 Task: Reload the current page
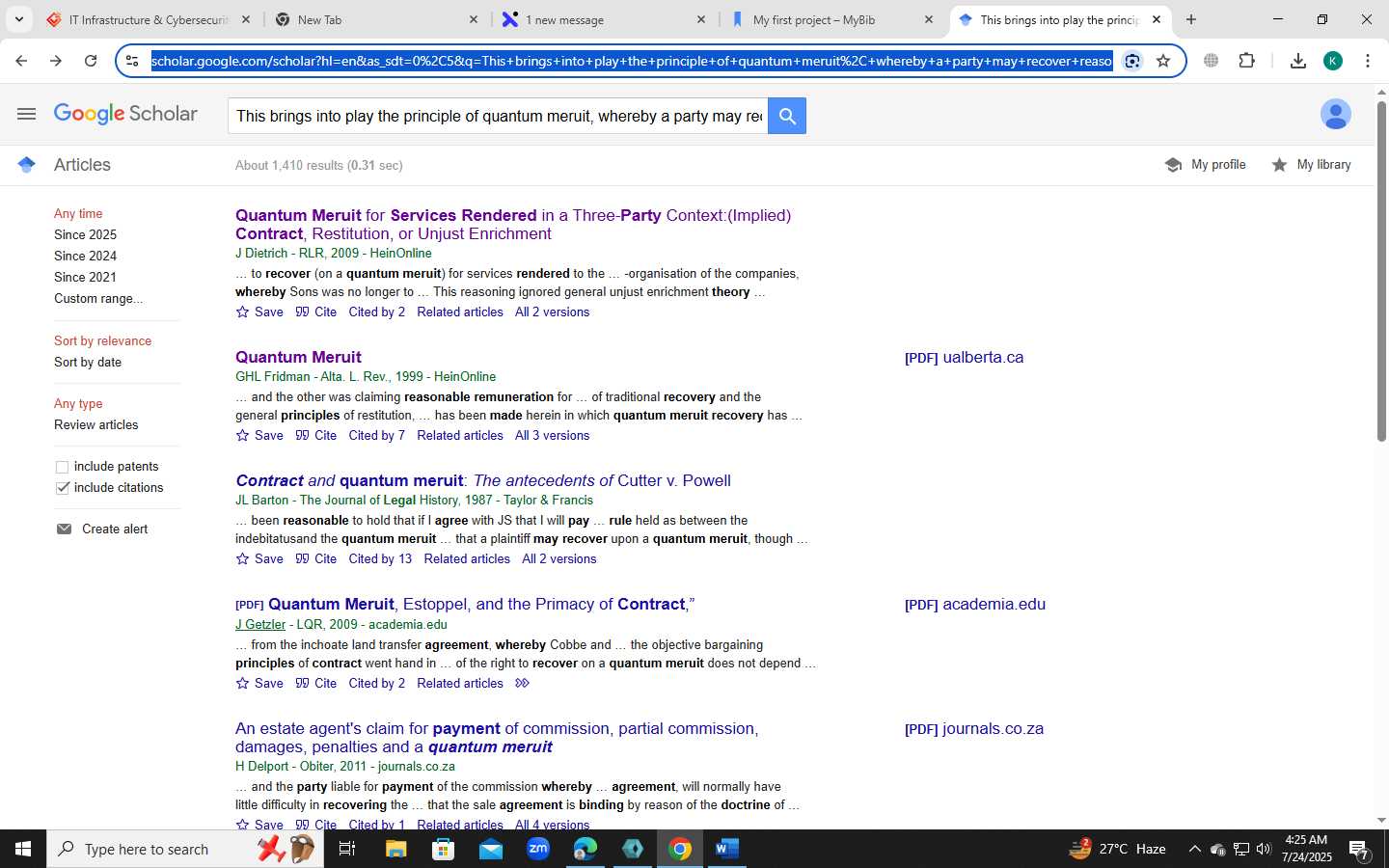pyautogui.click(x=91, y=61)
